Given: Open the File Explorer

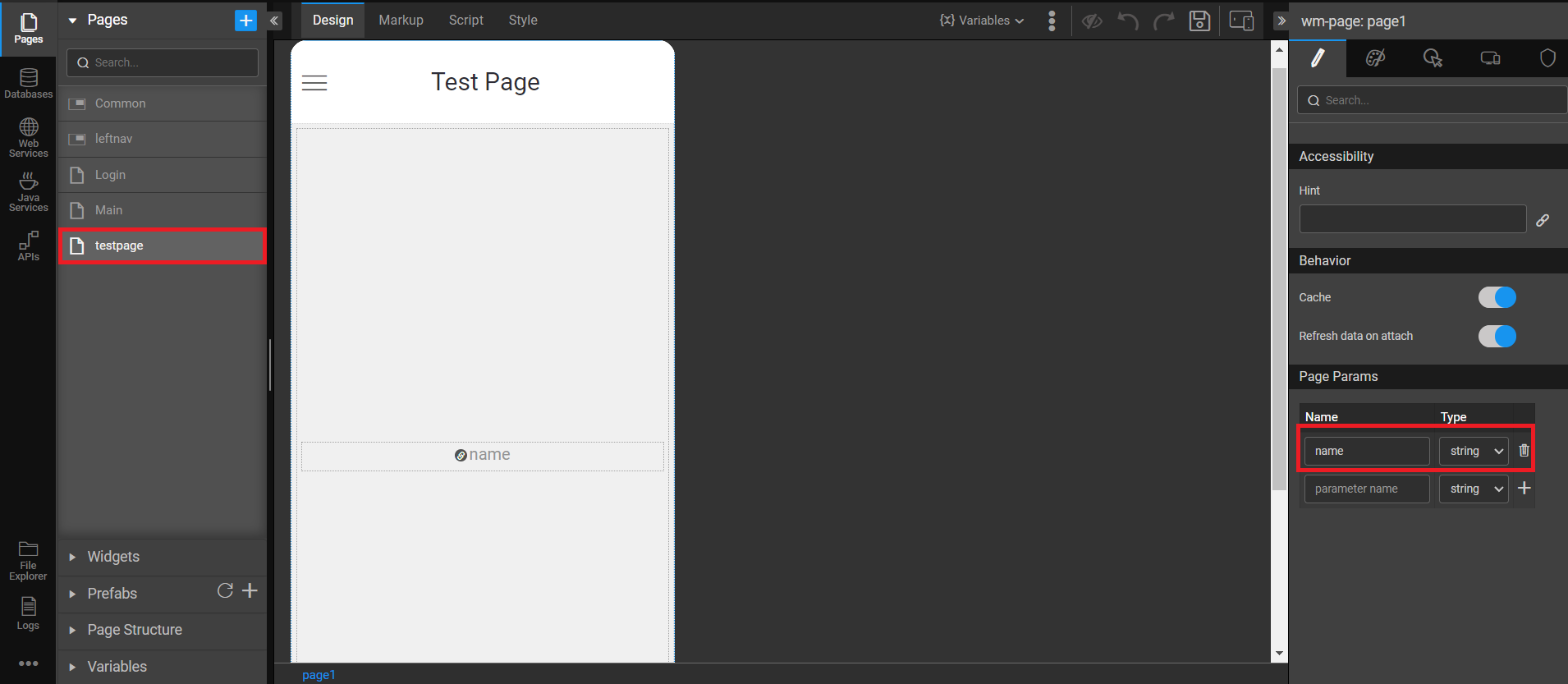Looking at the screenshot, I should pyautogui.click(x=28, y=561).
